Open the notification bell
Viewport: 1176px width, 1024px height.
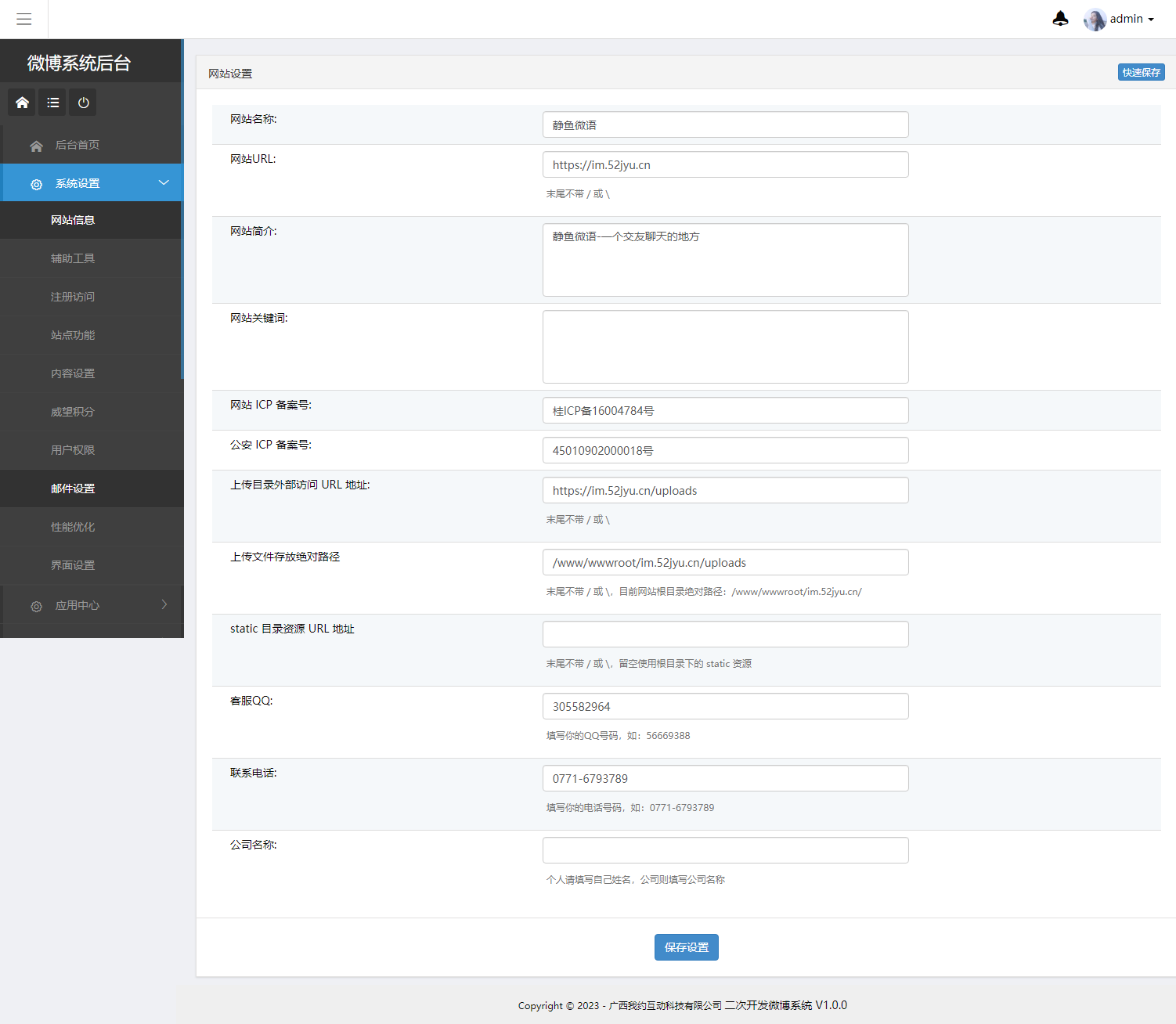click(1060, 19)
